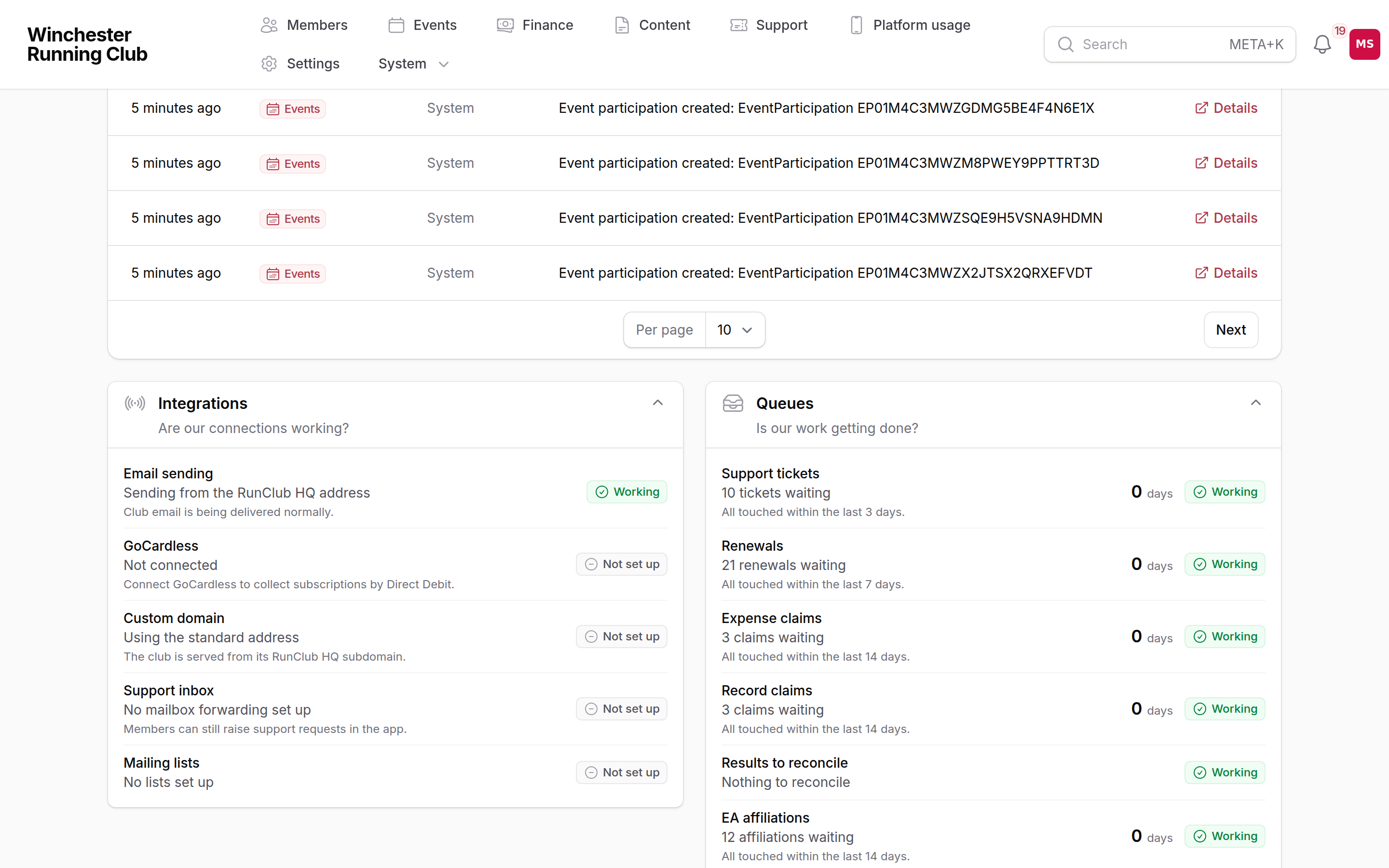Click the Custom domain Not set up badge

(622, 637)
